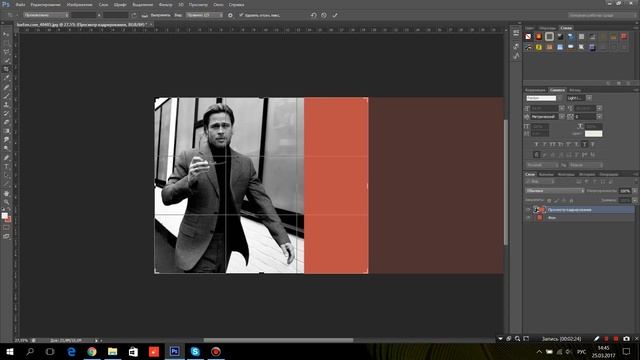Click Character panel text color swatch

click(x=593, y=133)
